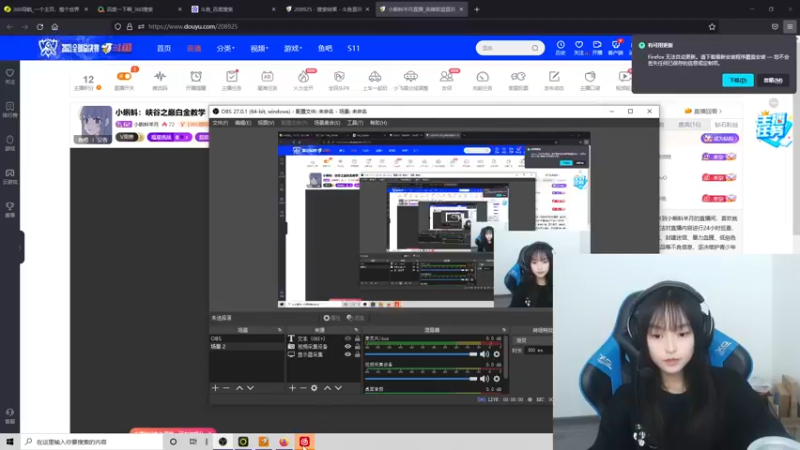Click the 开播提醒 alarm clock icon
This screenshot has height=450, width=800.
[x=196, y=77]
